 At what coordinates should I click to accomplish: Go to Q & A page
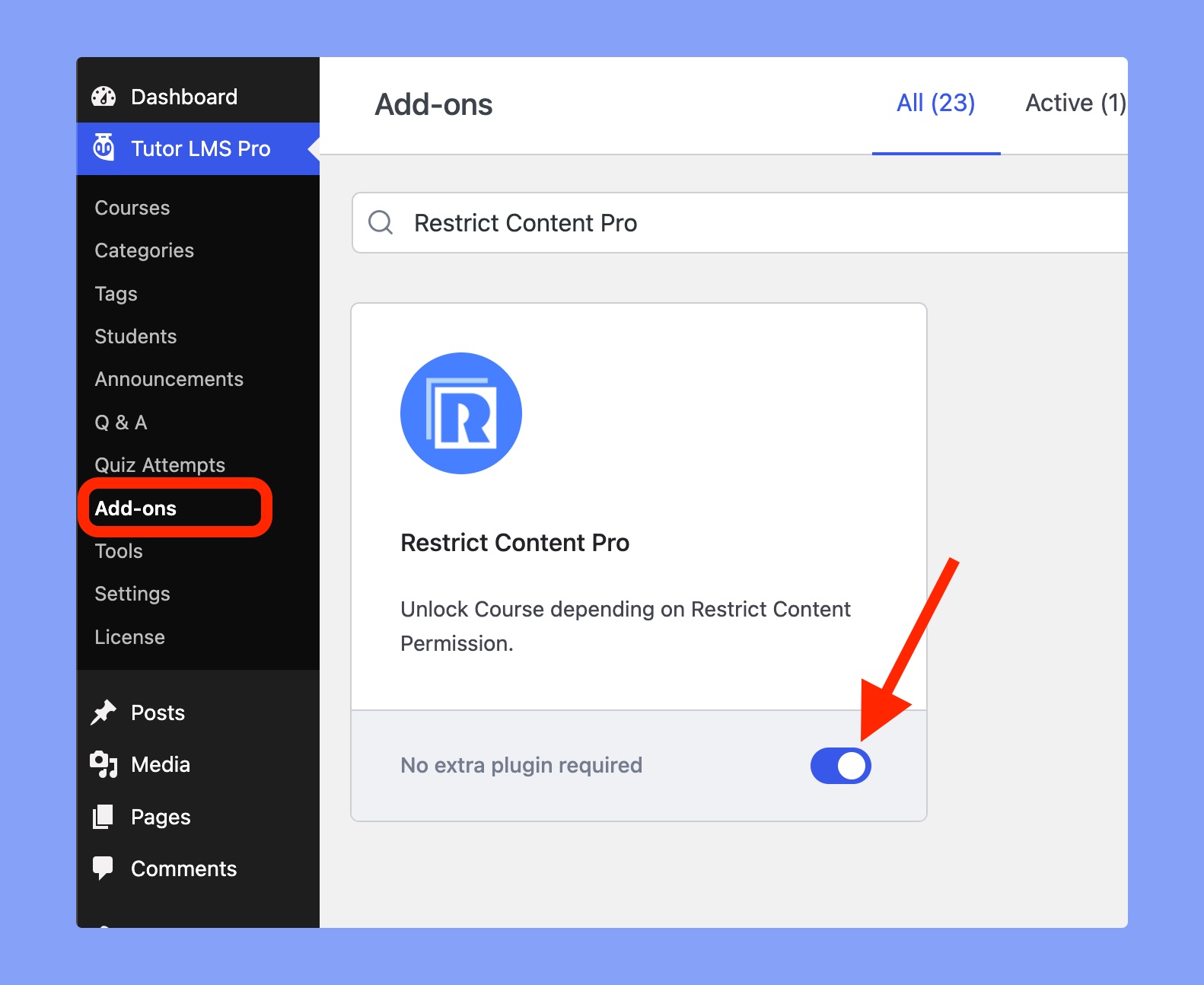point(121,422)
